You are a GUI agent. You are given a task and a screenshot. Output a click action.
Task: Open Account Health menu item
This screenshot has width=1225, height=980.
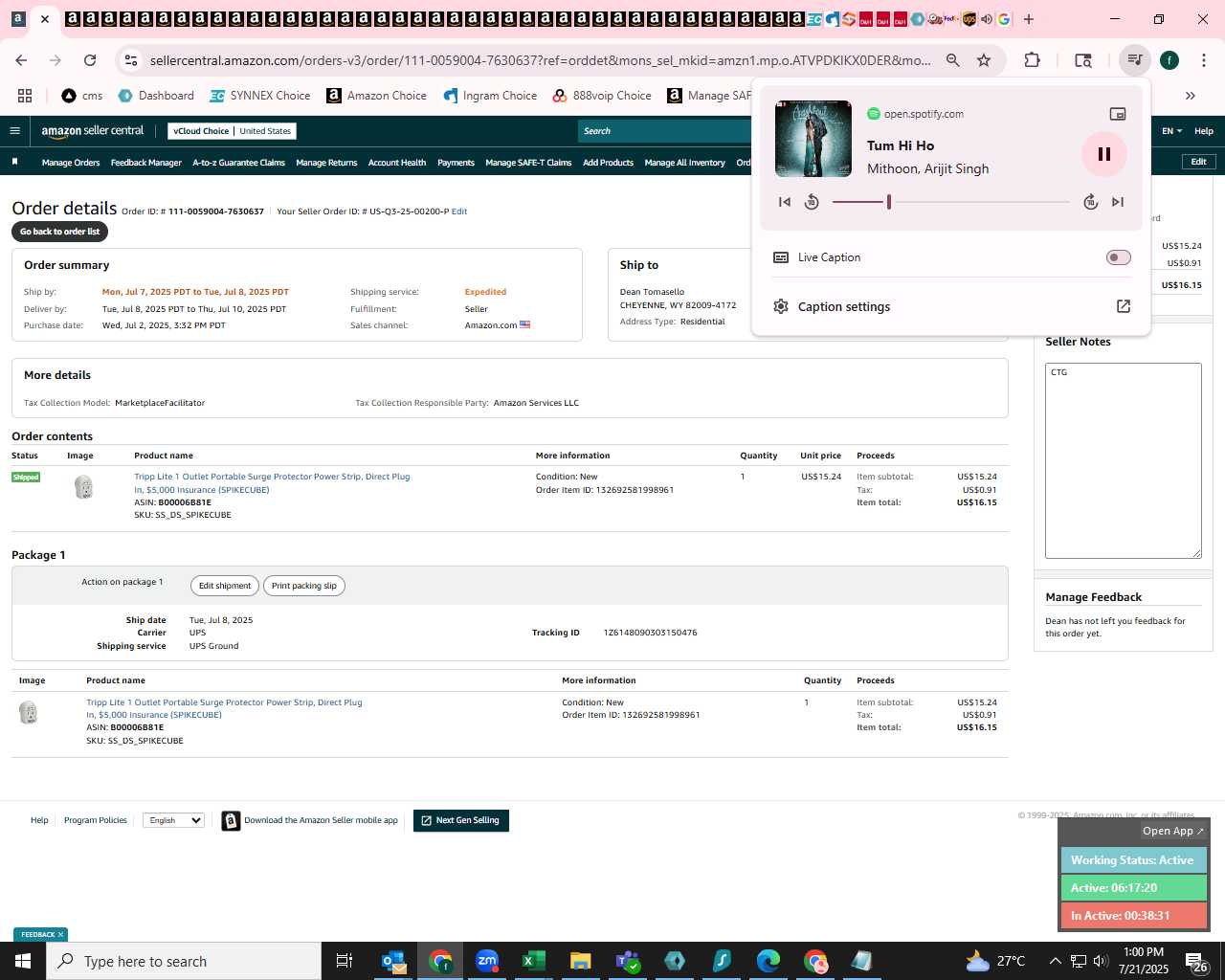point(397,163)
